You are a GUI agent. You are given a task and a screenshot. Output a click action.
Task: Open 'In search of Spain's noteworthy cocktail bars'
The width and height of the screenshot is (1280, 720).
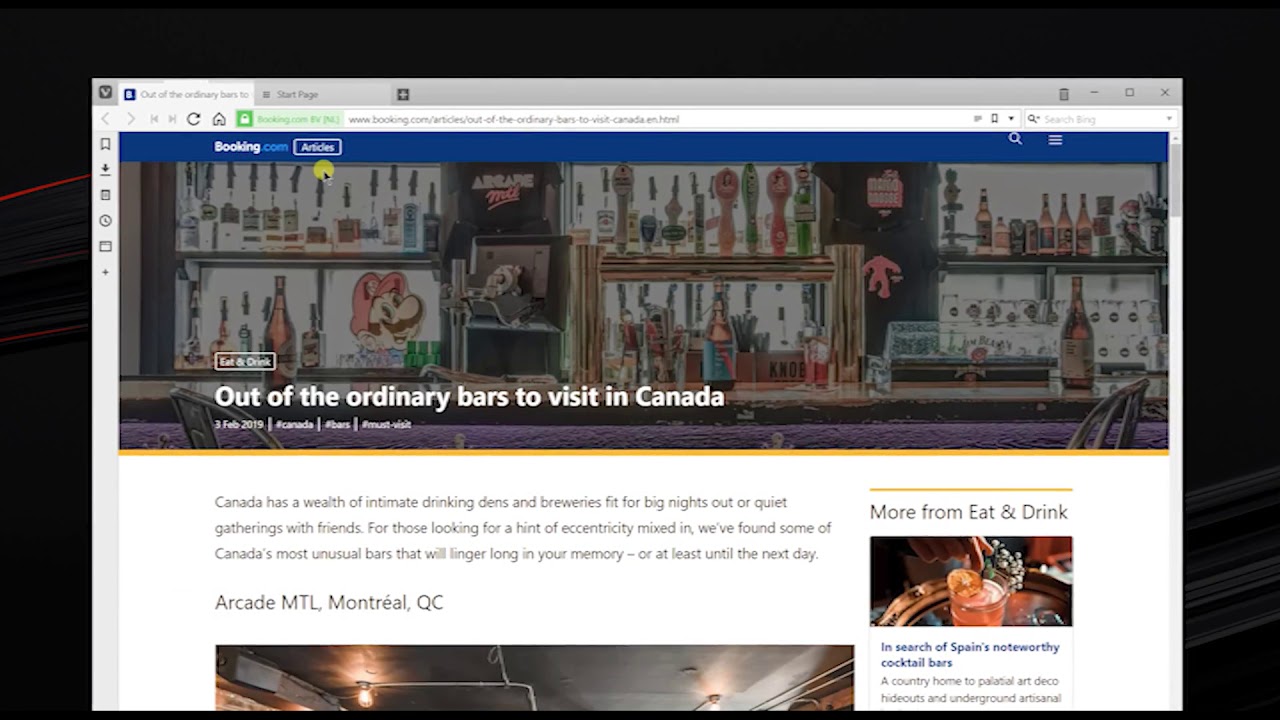970,654
